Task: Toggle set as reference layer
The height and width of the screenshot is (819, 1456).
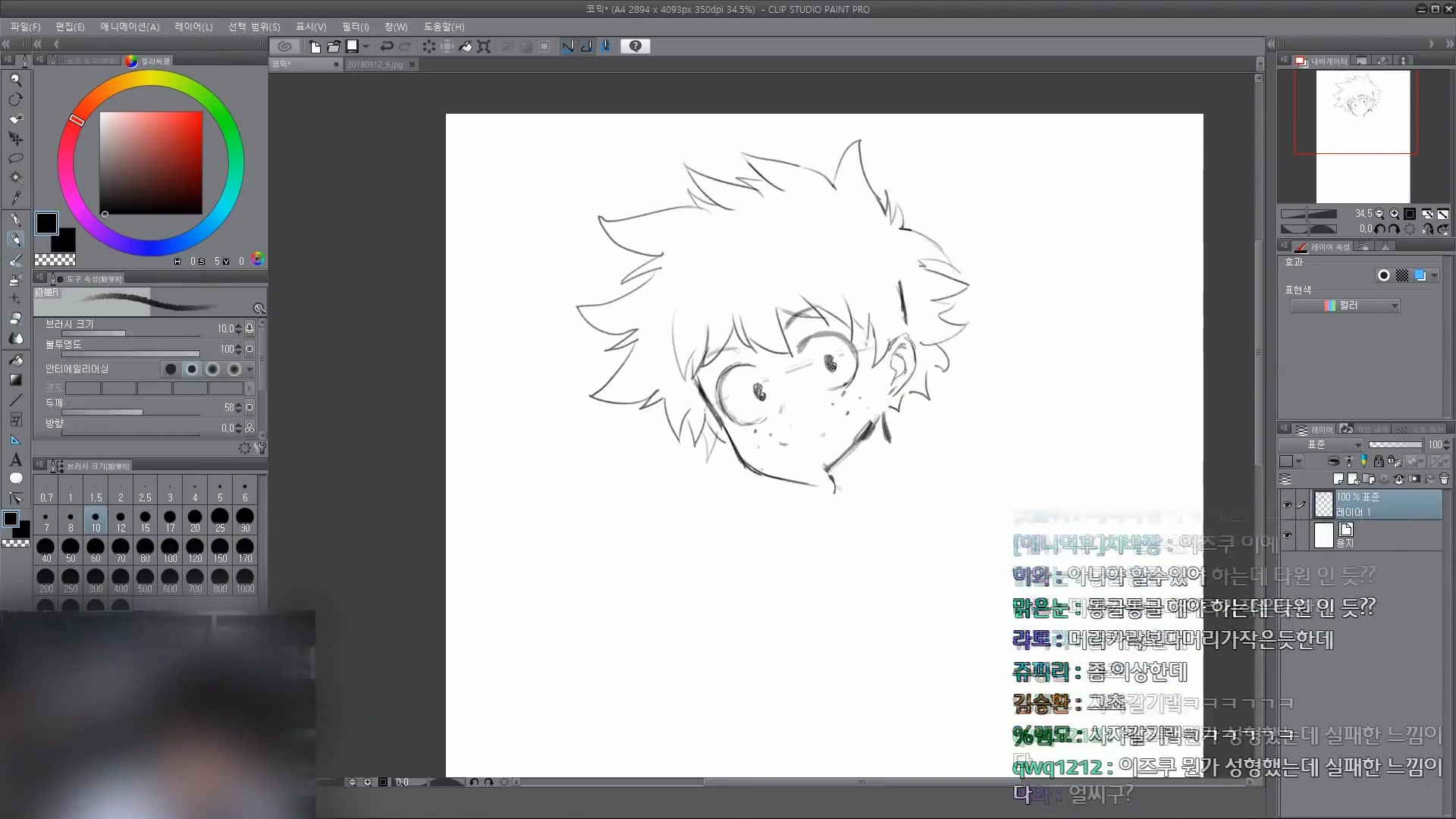Action: (x=1348, y=460)
